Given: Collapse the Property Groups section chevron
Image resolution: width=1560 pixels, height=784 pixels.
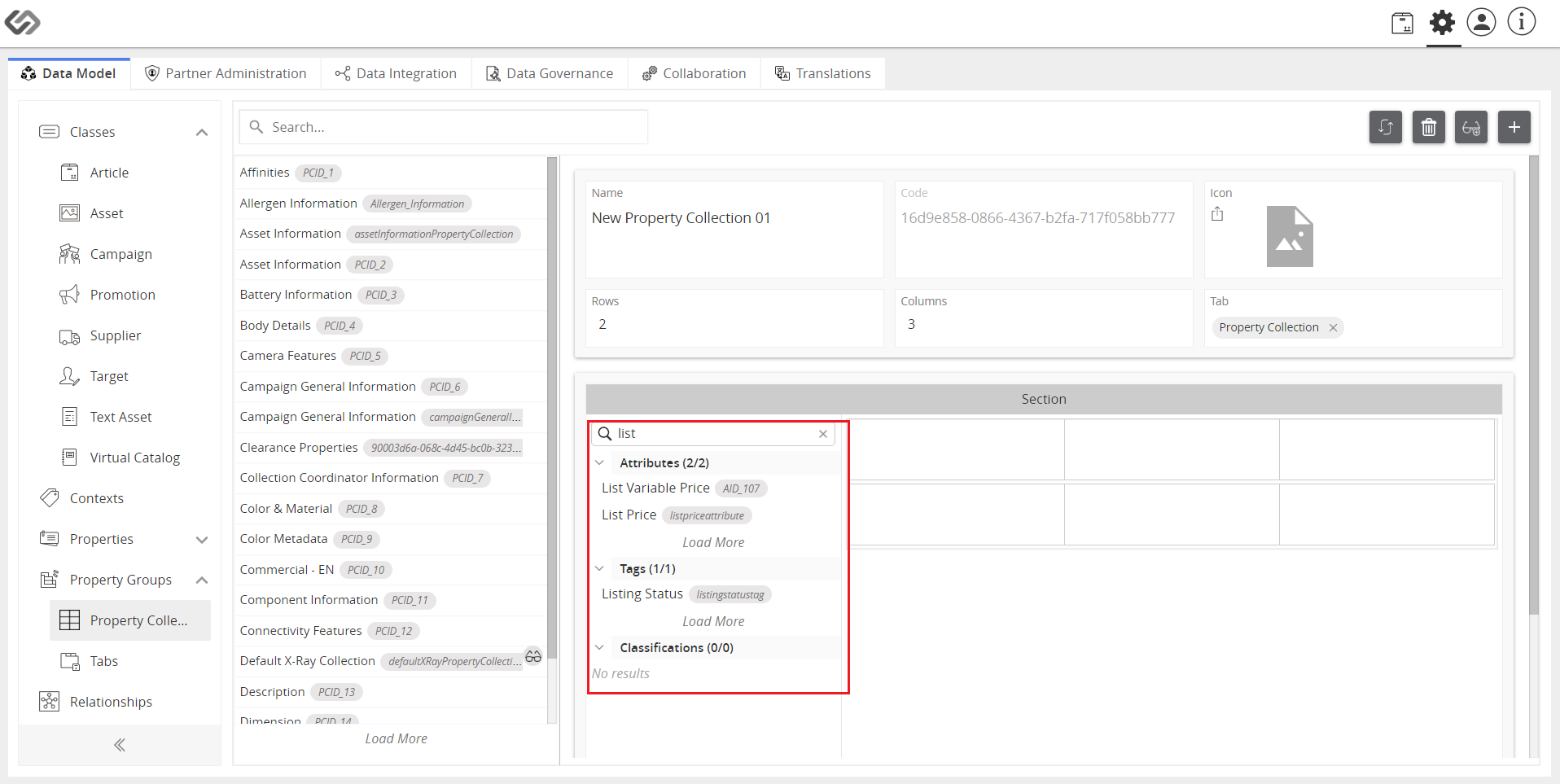Looking at the screenshot, I should [x=202, y=580].
